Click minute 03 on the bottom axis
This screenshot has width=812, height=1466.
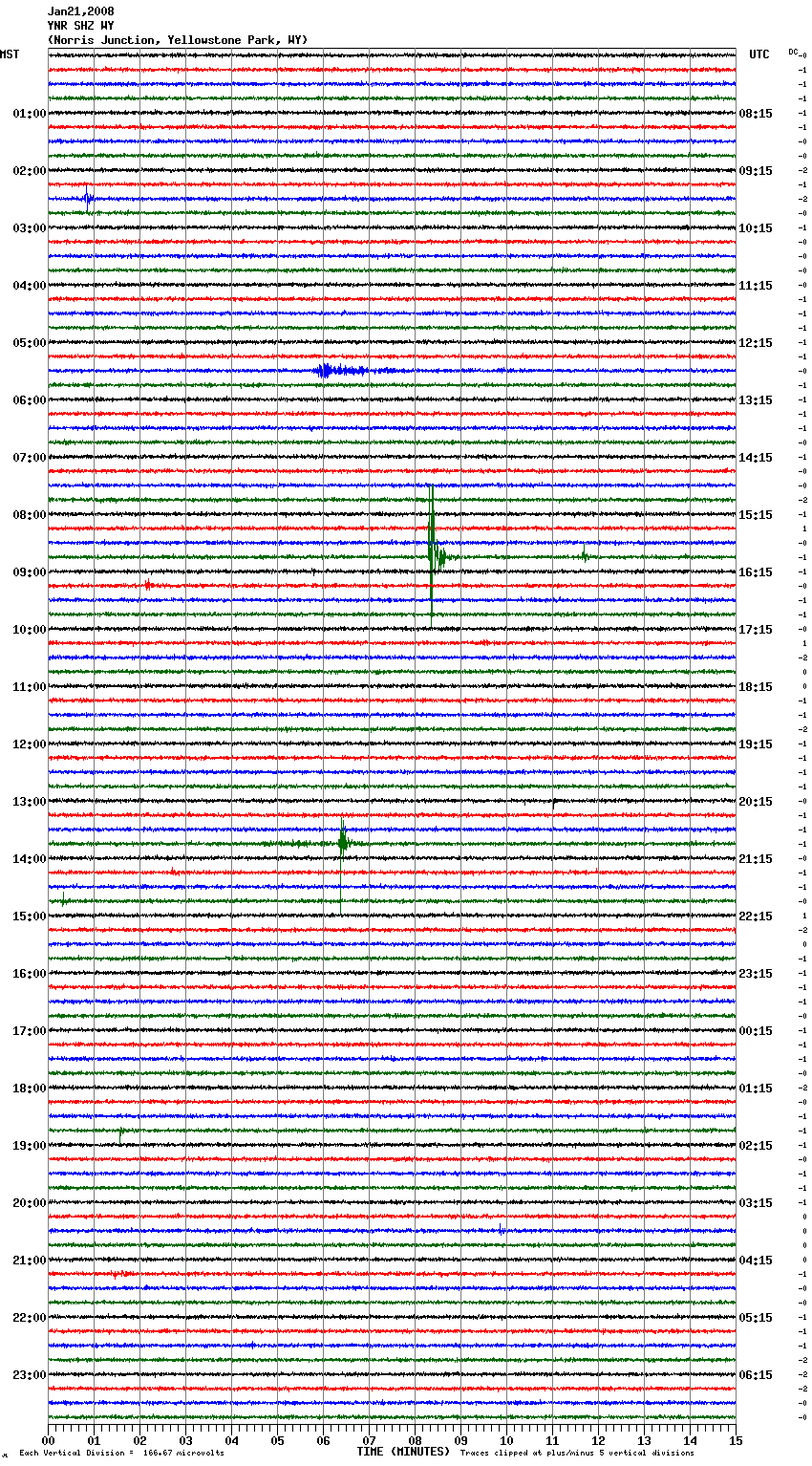click(x=186, y=1440)
